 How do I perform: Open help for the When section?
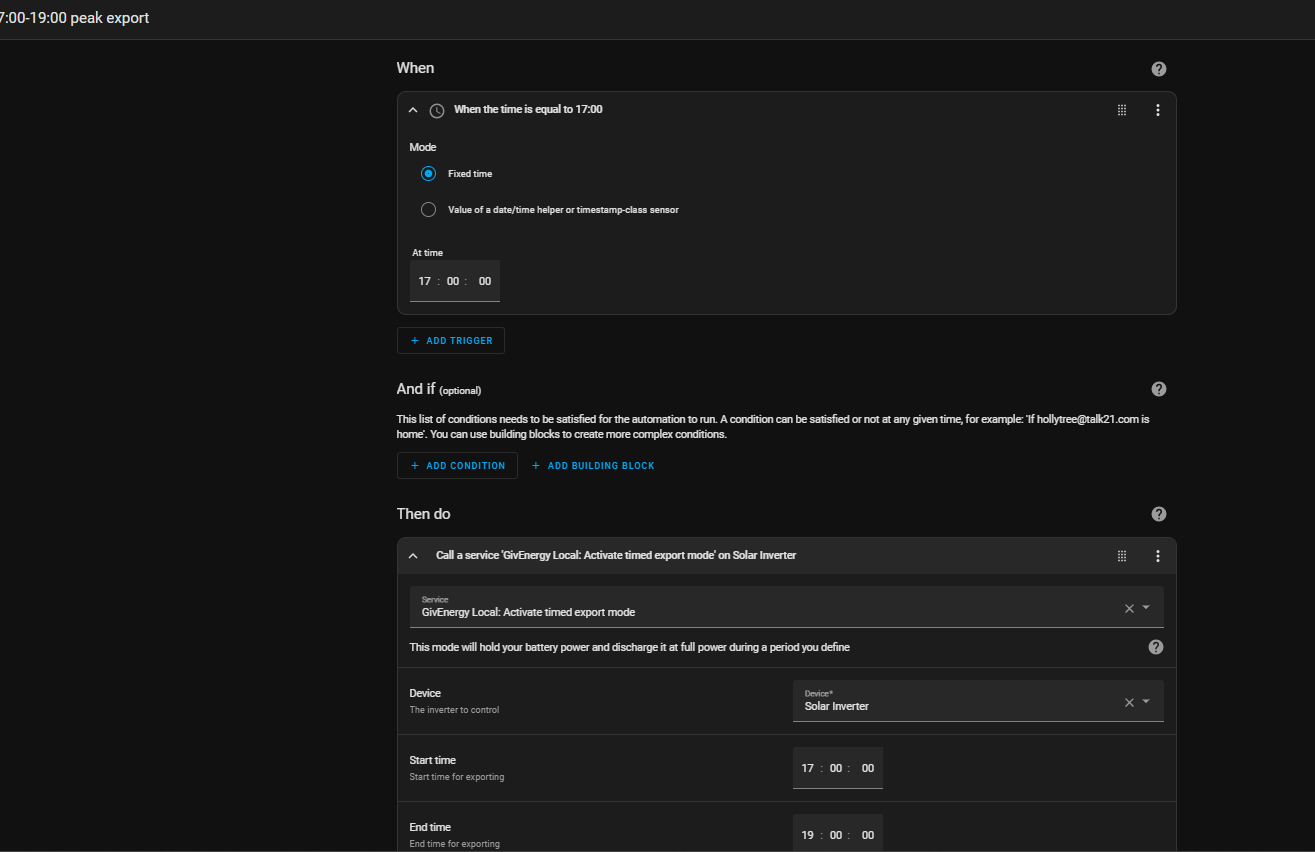coord(1158,69)
